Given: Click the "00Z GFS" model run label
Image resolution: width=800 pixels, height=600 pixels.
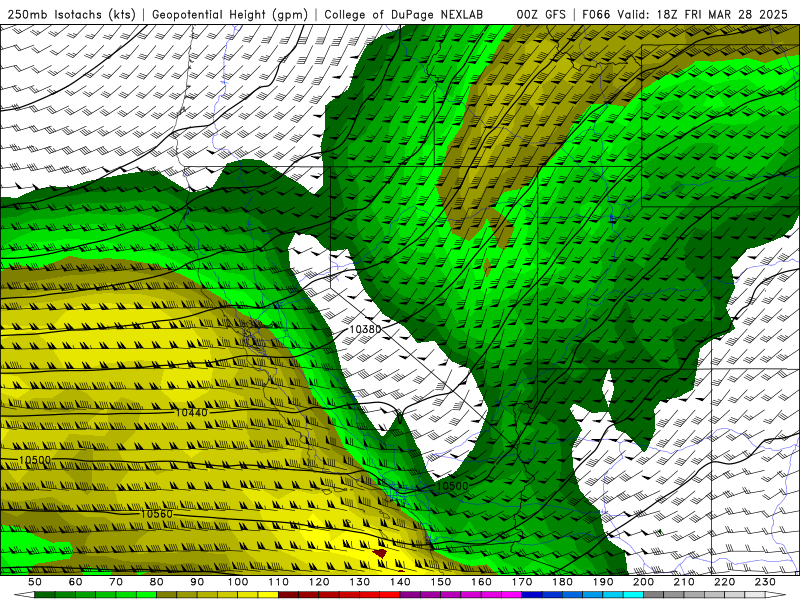Looking at the screenshot, I should tap(541, 15).
